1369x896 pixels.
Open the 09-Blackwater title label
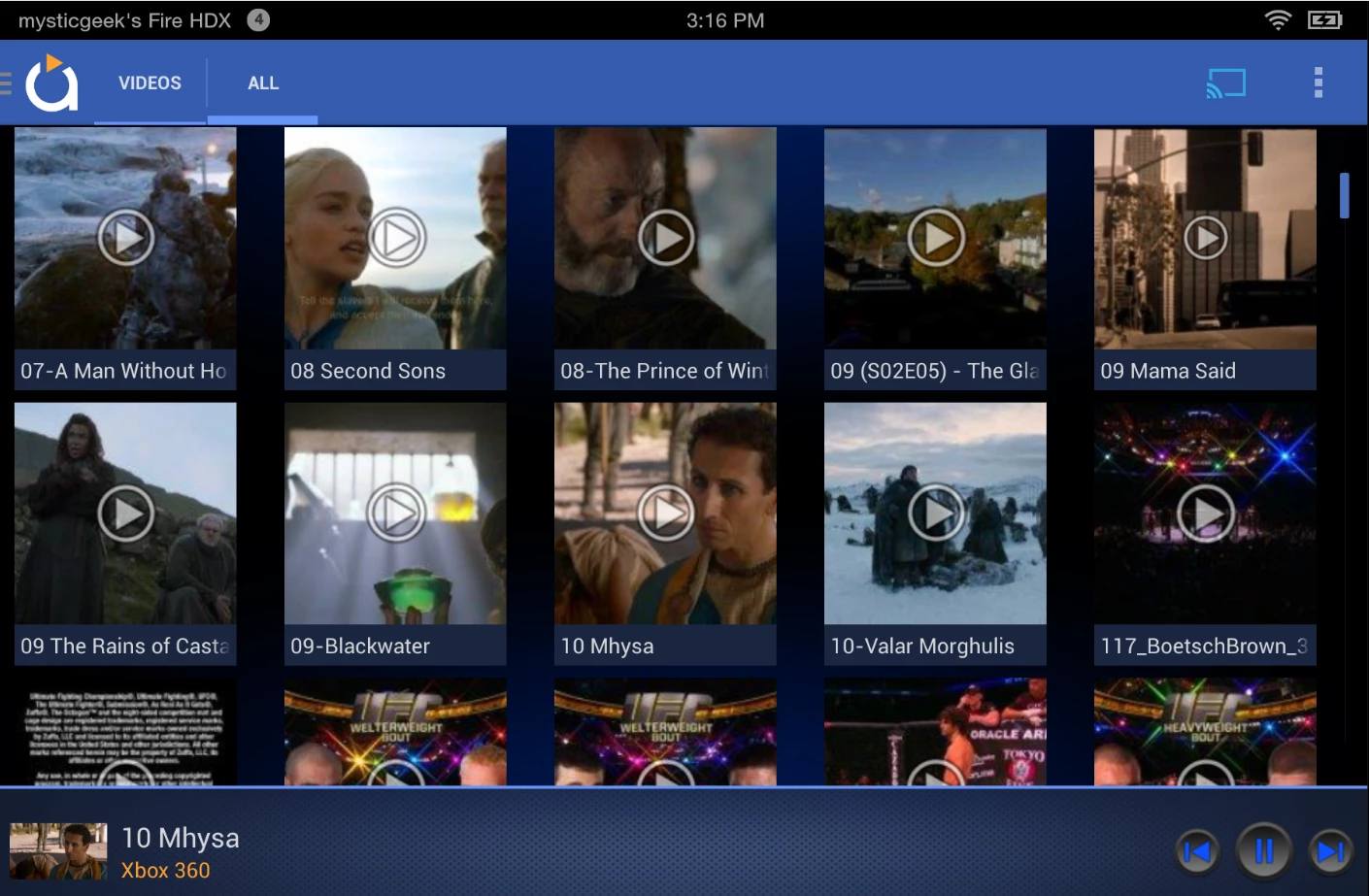click(360, 647)
